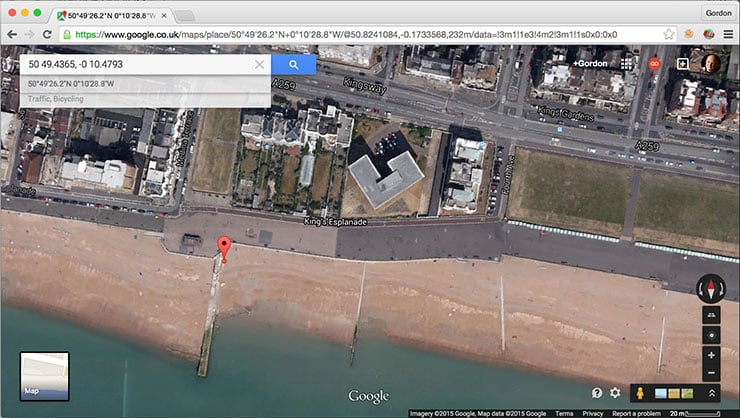Open Chrome's hamburger menu
This screenshot has height=418, width=740.
(x=727, y=34)
